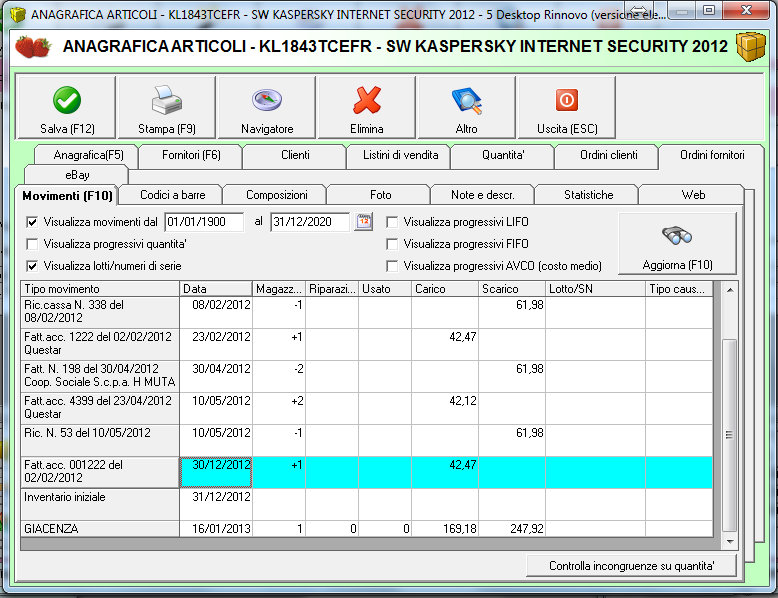Click the start date field 01/01/1900

204,222
